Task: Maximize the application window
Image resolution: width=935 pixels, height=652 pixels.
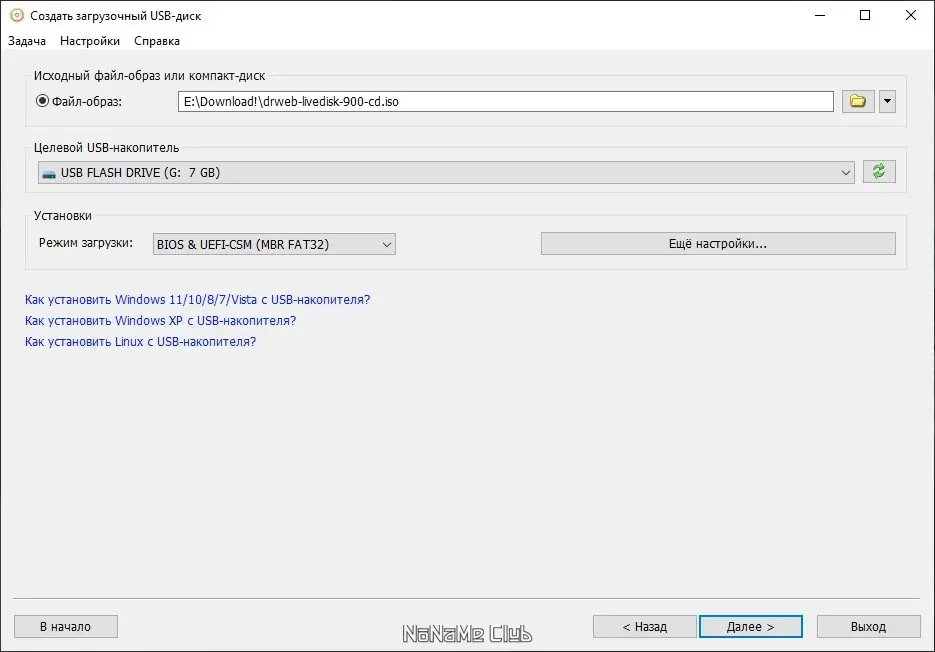Action: click(x=865, y=16)
